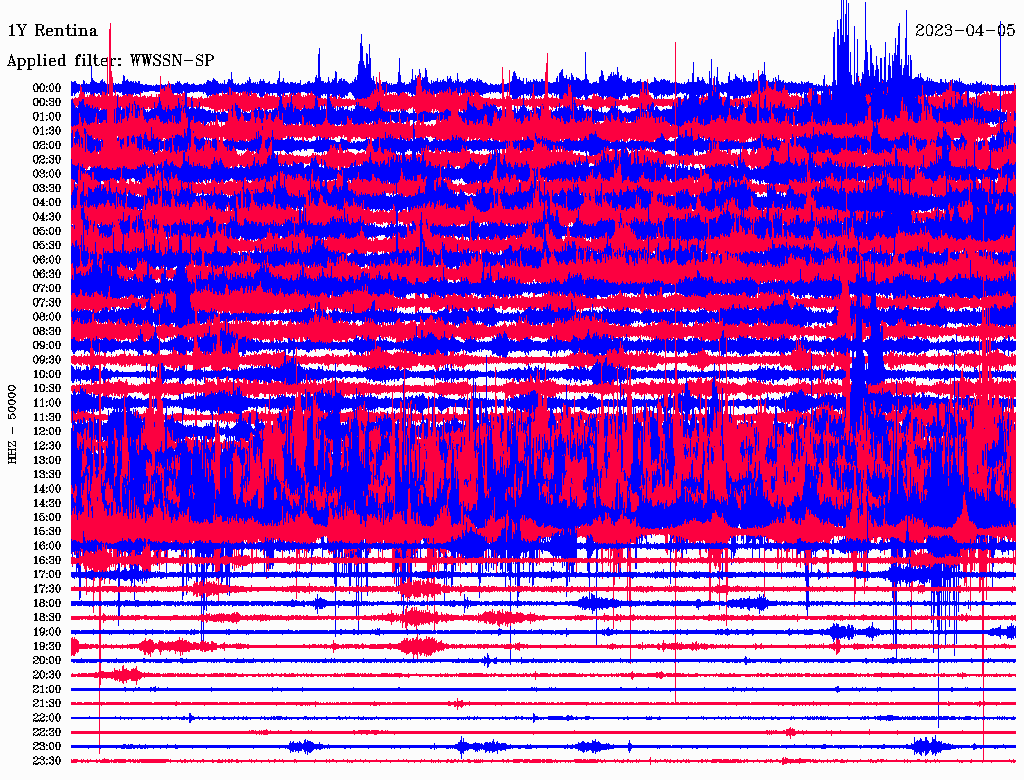Select the 20:30 time label
Screen dimensions: 1024x780
tap(47, 675)
